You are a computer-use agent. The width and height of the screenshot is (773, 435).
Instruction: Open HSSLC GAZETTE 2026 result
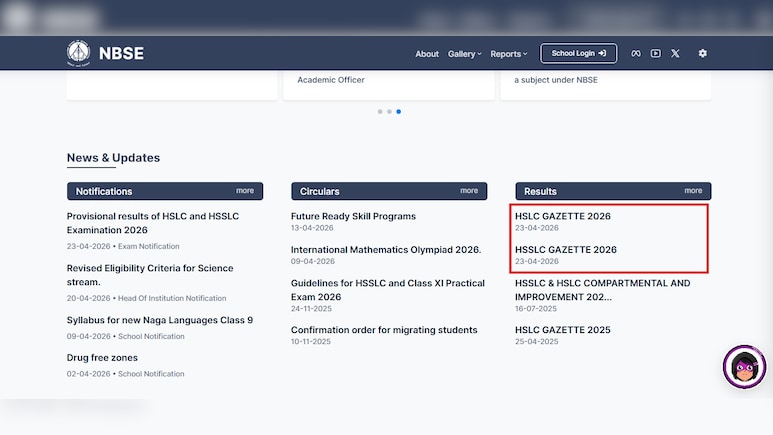click(x=566, y=250)
